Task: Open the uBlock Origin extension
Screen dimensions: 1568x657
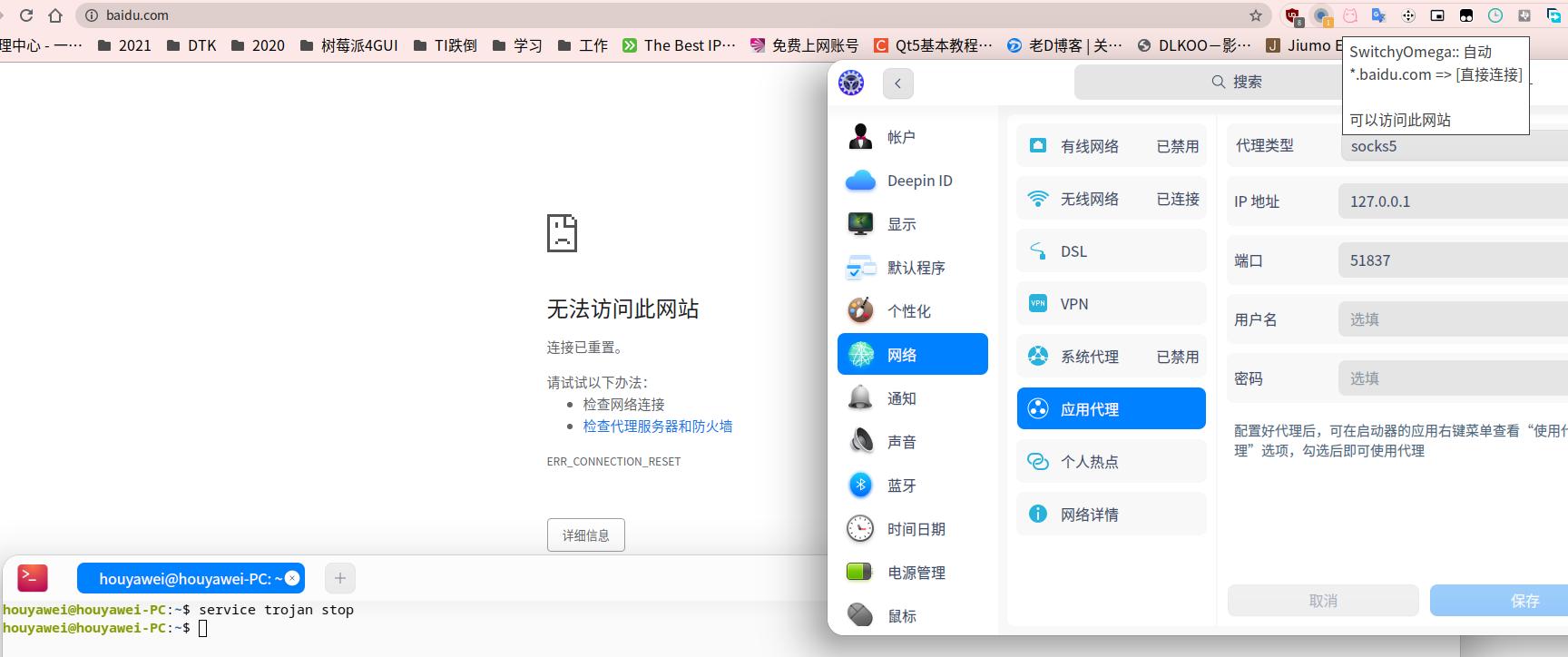Action: point(1293,15)
